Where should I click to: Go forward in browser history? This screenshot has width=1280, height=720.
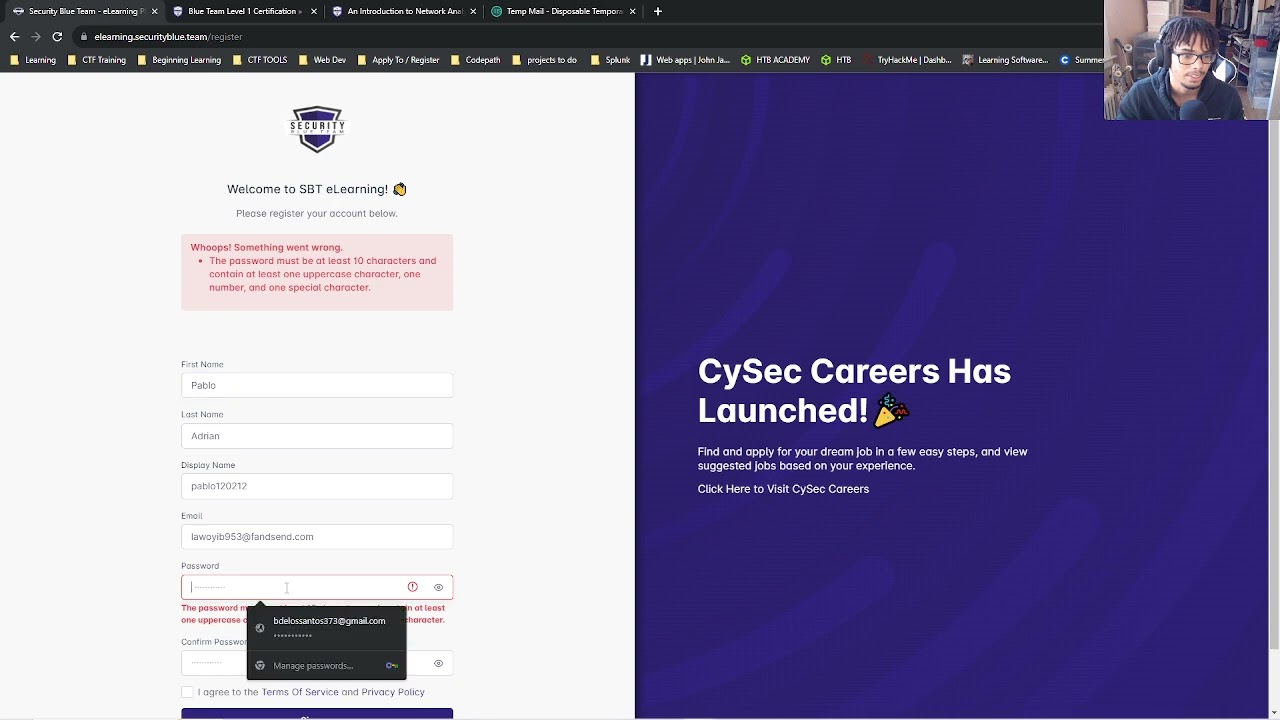click(x=36, y=37)
